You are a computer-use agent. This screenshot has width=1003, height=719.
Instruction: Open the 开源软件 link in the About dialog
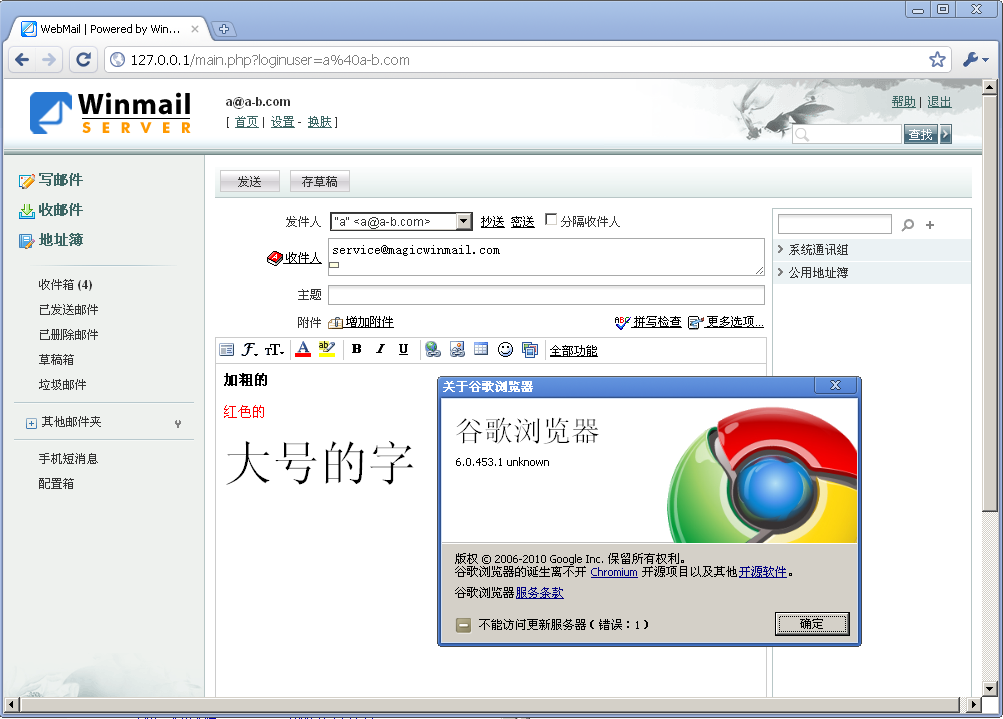coord(762,572)
